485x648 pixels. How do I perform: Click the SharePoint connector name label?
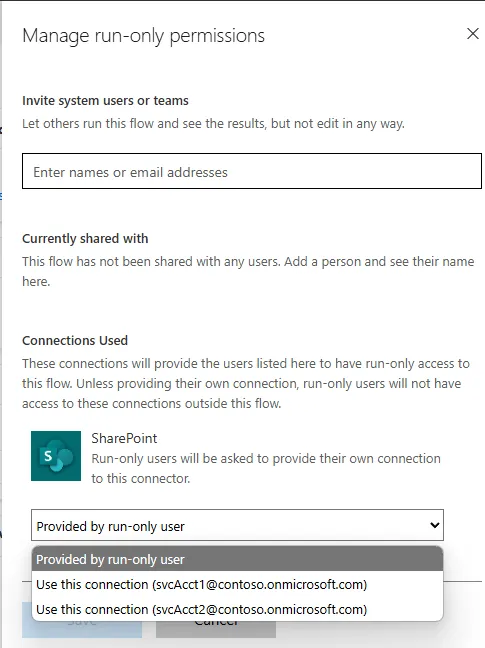click(124, 438)
